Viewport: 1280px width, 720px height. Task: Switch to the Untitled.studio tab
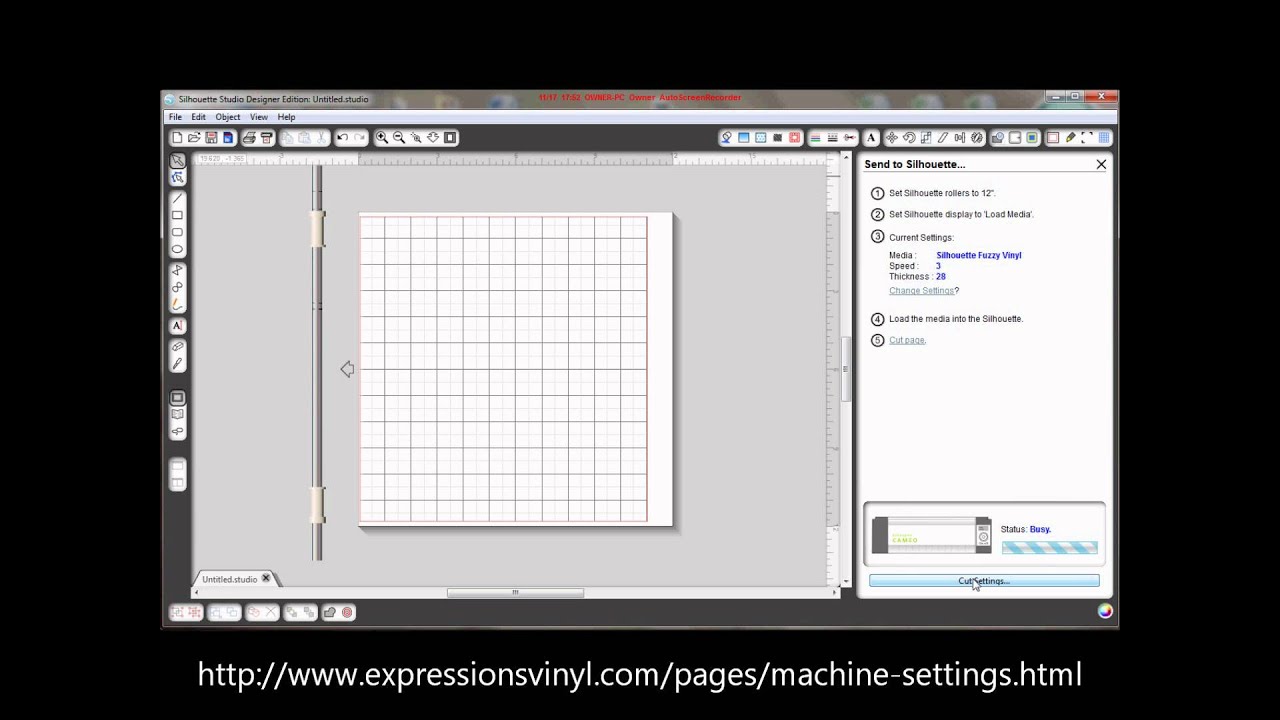point(229,579)
